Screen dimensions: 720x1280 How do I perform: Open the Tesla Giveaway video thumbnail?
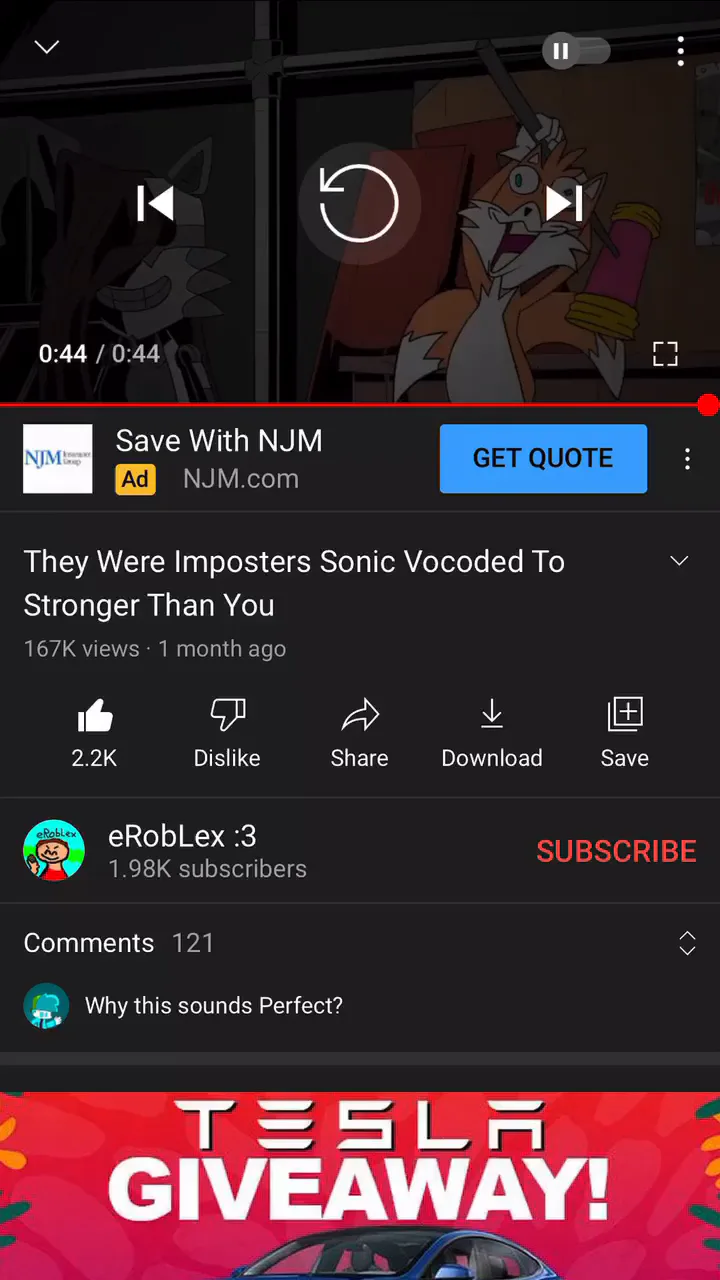point(360,1186)
